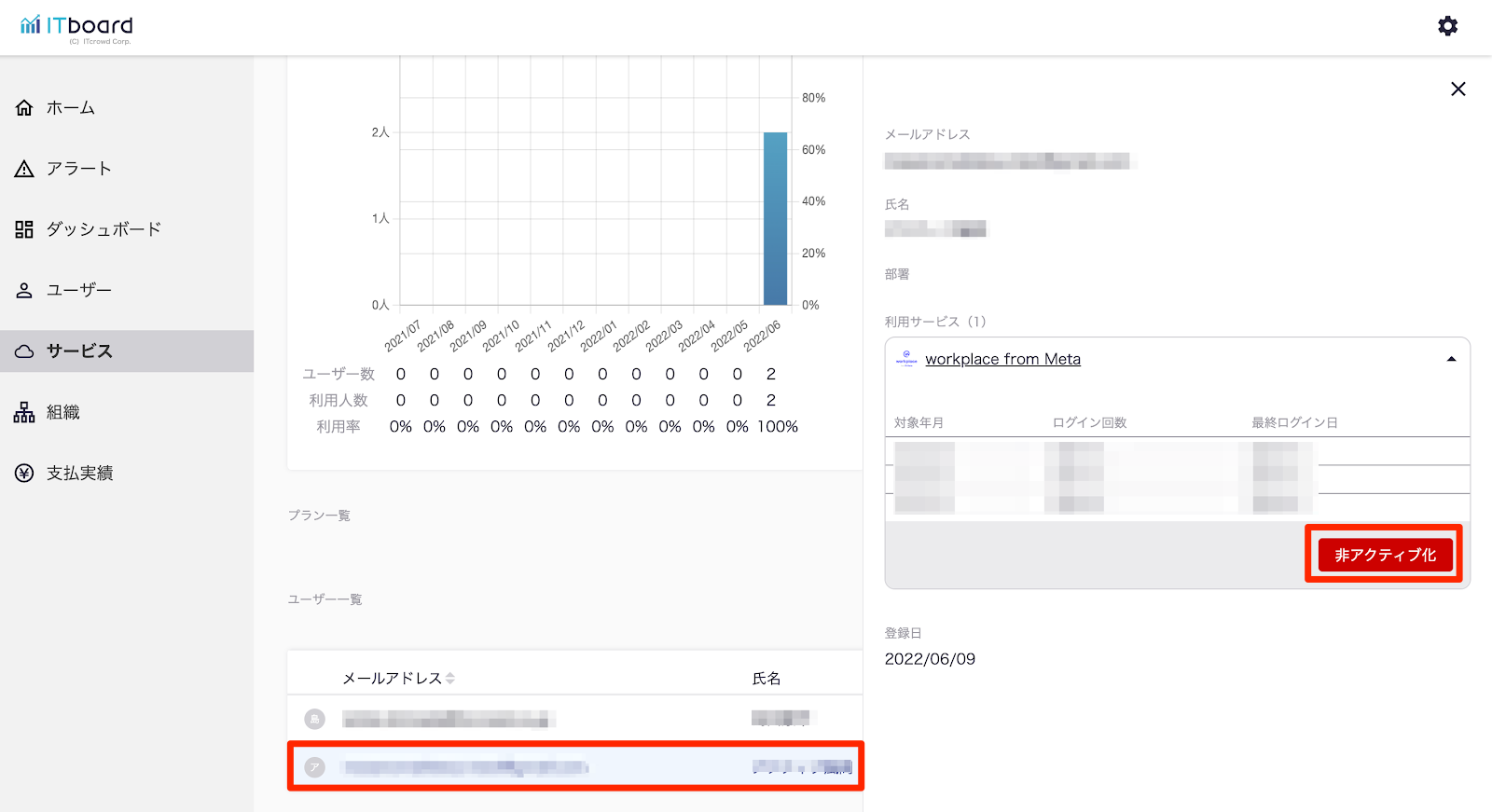The height and width of the screenshot is (812, 1492).
Task: Click the ITboard logo
Action: click(76, 27)
